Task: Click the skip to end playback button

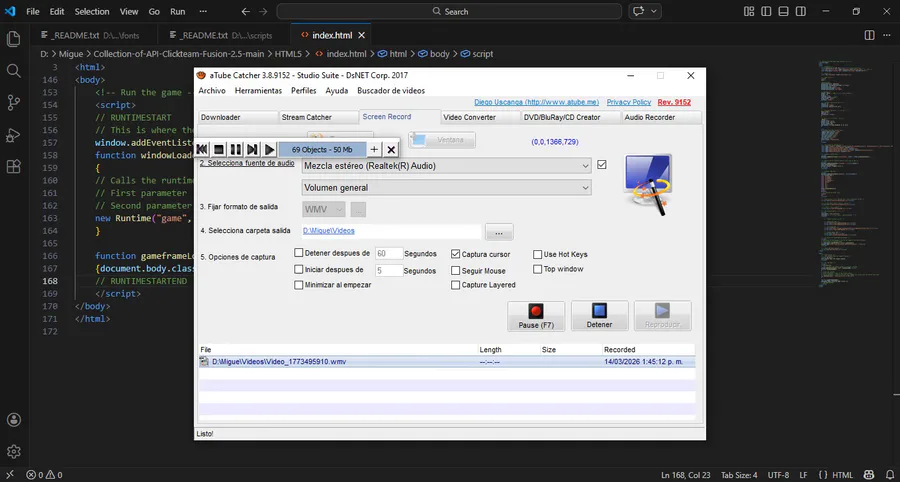Action: pyautogui.click(x=252, y=150)
